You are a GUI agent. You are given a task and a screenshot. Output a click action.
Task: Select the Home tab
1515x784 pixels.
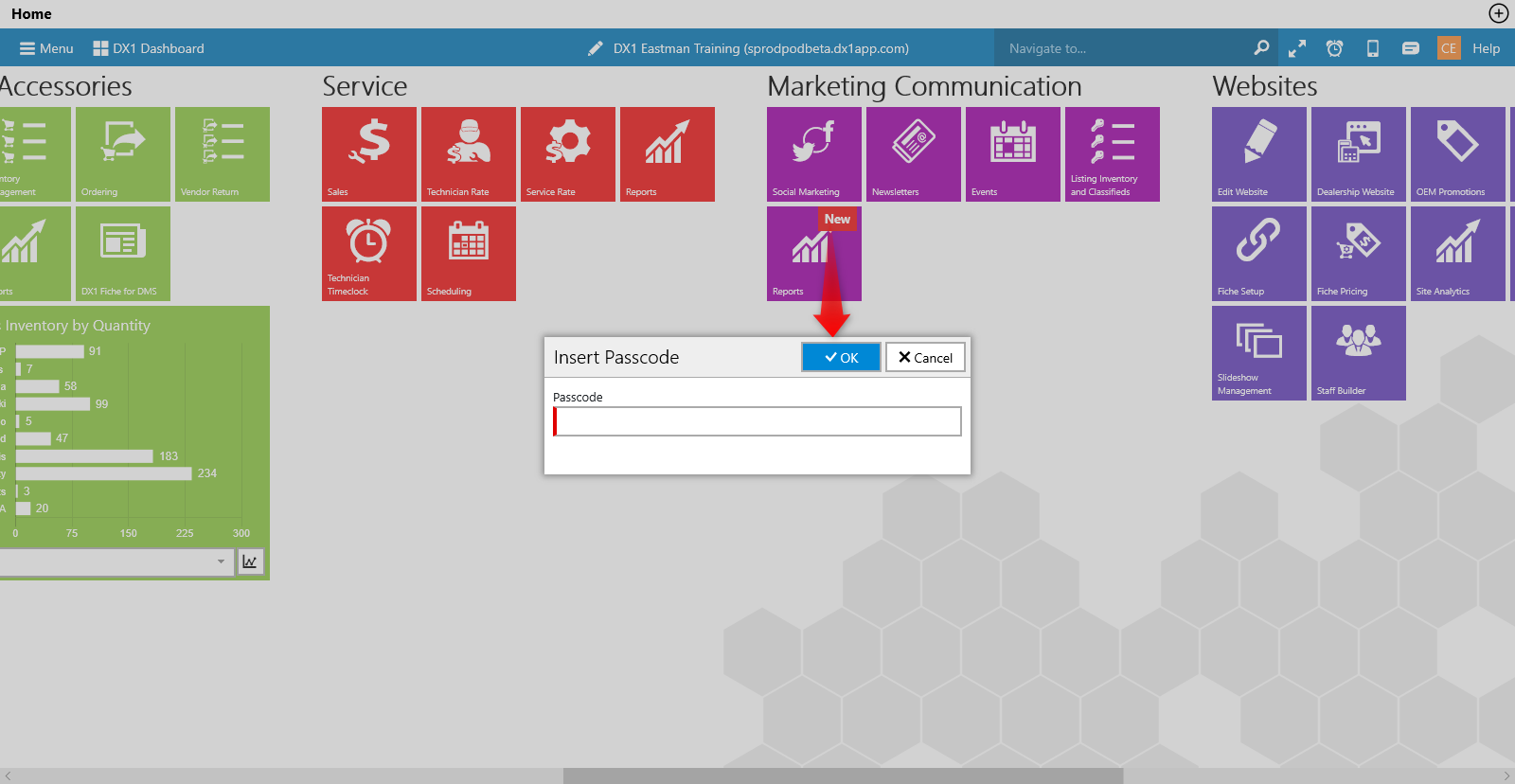coord(31,14)
